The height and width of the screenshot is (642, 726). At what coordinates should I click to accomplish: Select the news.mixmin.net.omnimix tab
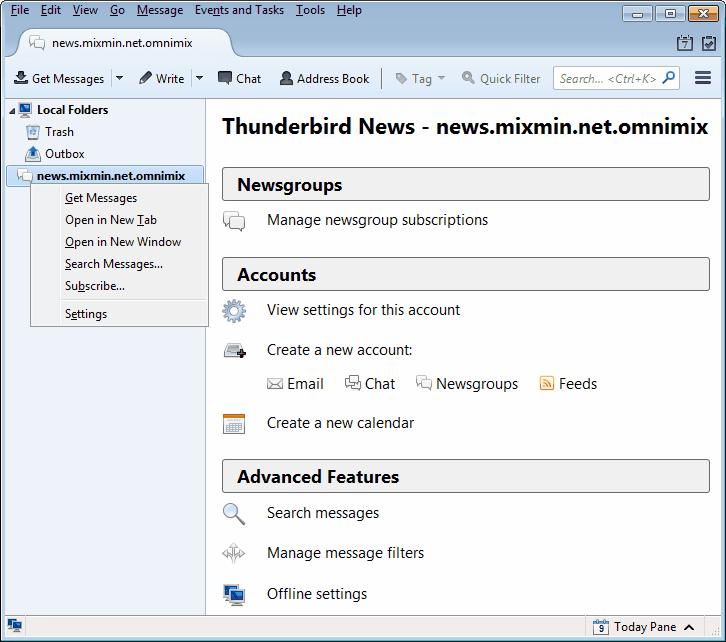(x=122, y=43)
